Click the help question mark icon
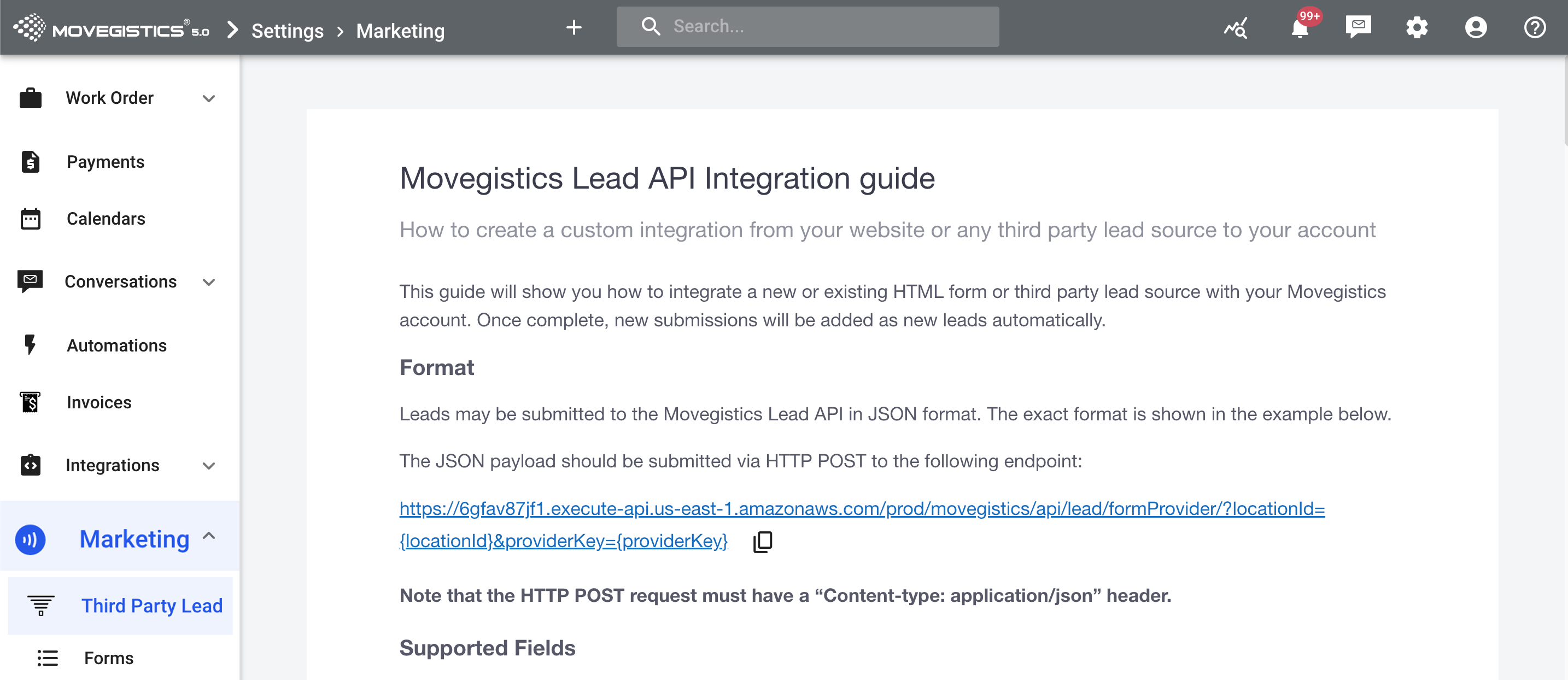The width and height of the screenshot is (1568, 680). (1535, 27)
